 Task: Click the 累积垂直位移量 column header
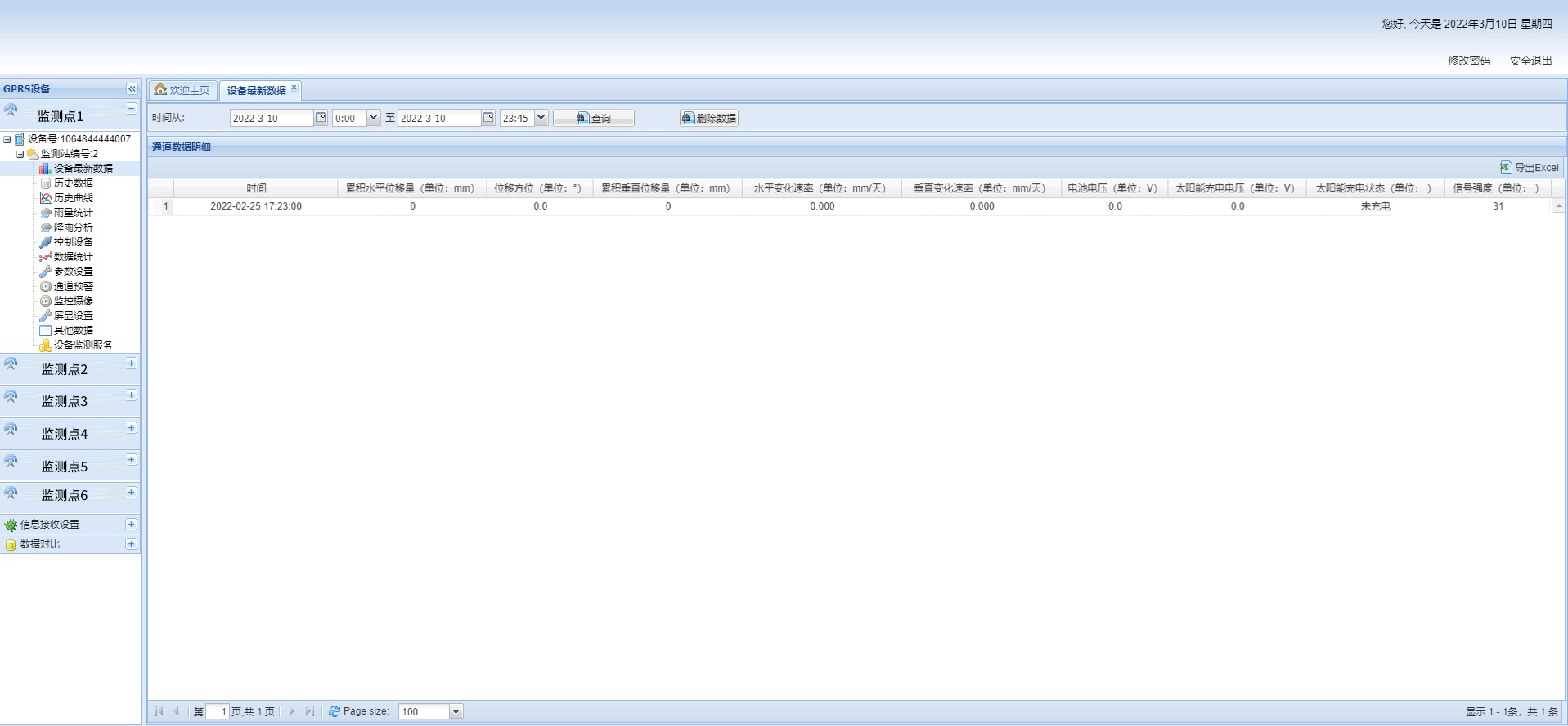coord(667,188)
